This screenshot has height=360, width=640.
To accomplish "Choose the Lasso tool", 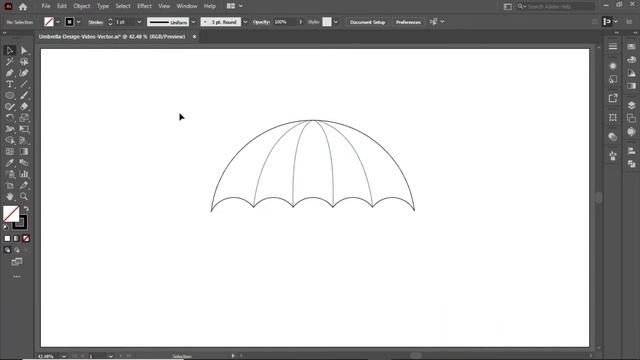I will [24, 62].
